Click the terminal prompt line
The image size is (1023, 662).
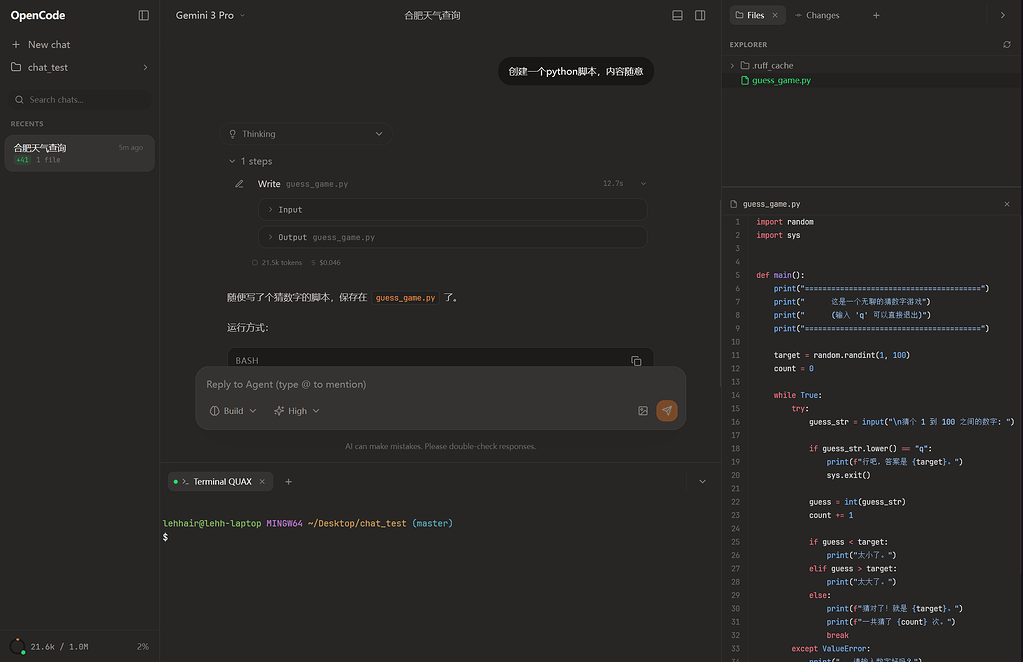click(x=307, y=523)
